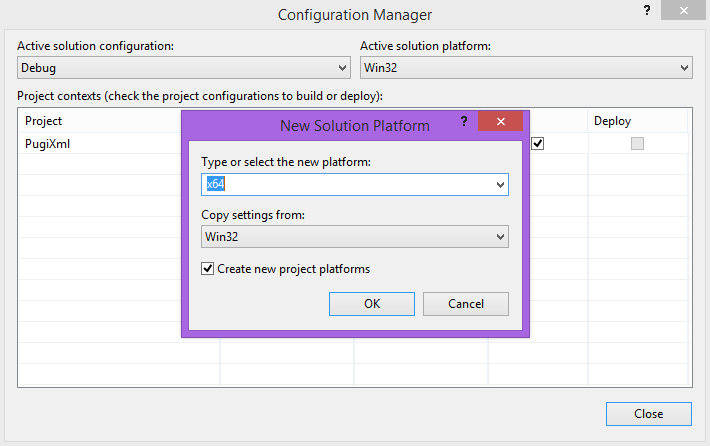Screen dimensions: 710x446
Task: Click the New Solution Platform help icon
Action: click(464, 121)
